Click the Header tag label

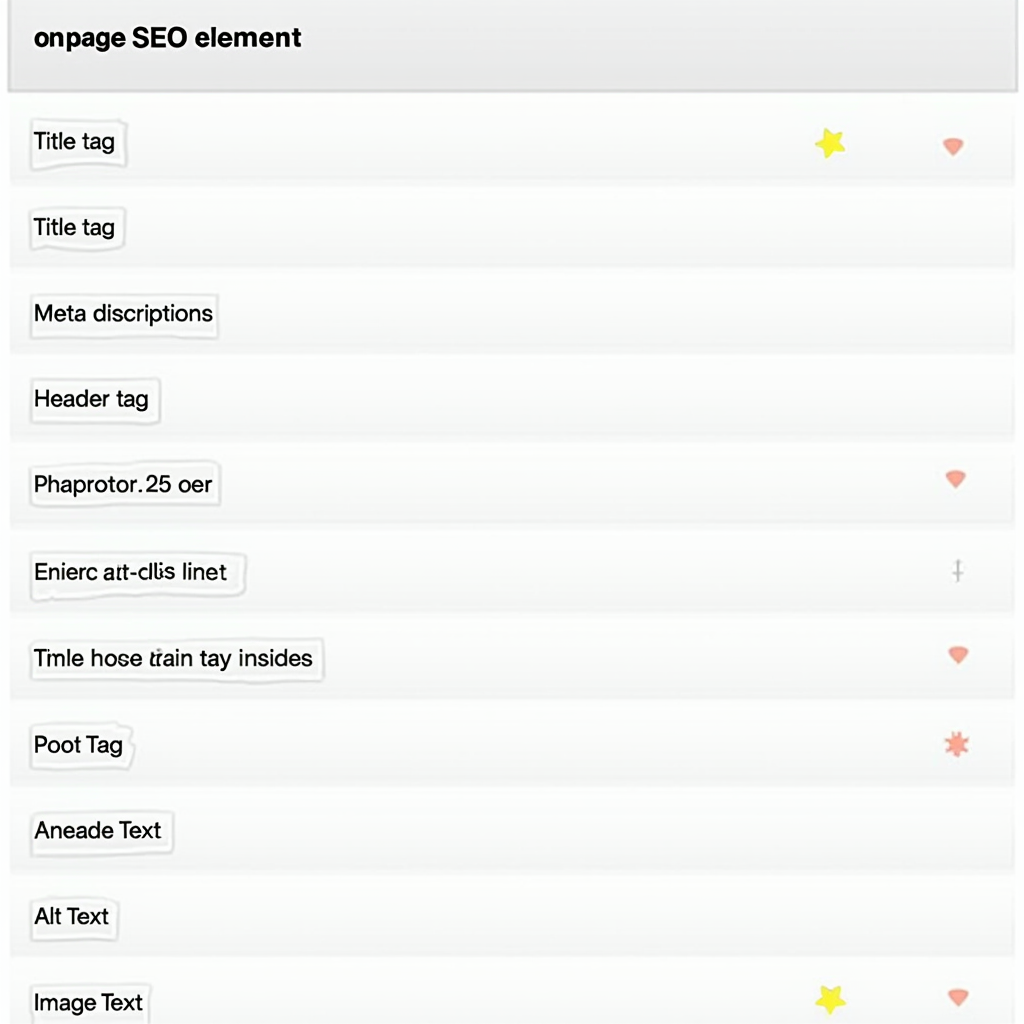pyautogui.click(x=93, y=400)
